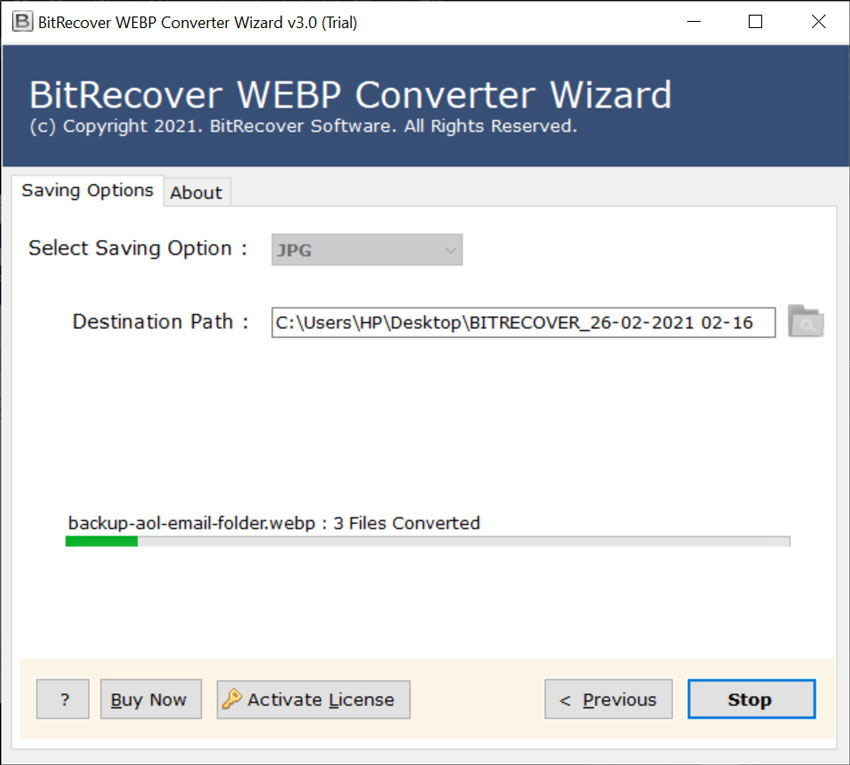Viewport: 850px width, 765px height.
Task: Browse destination folder with the folder icon
Action: click(x=806, y=321)
